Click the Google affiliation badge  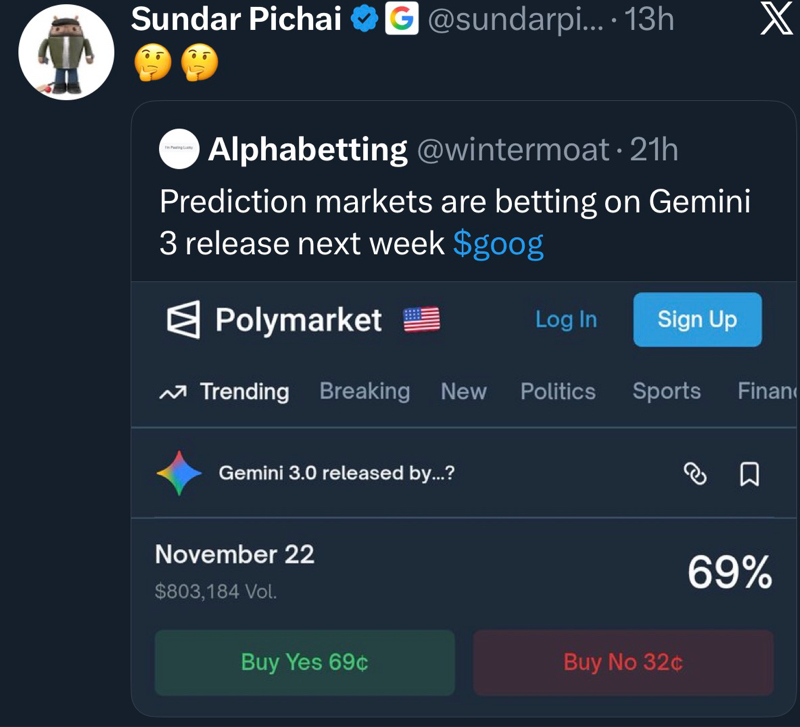point(402,19)
